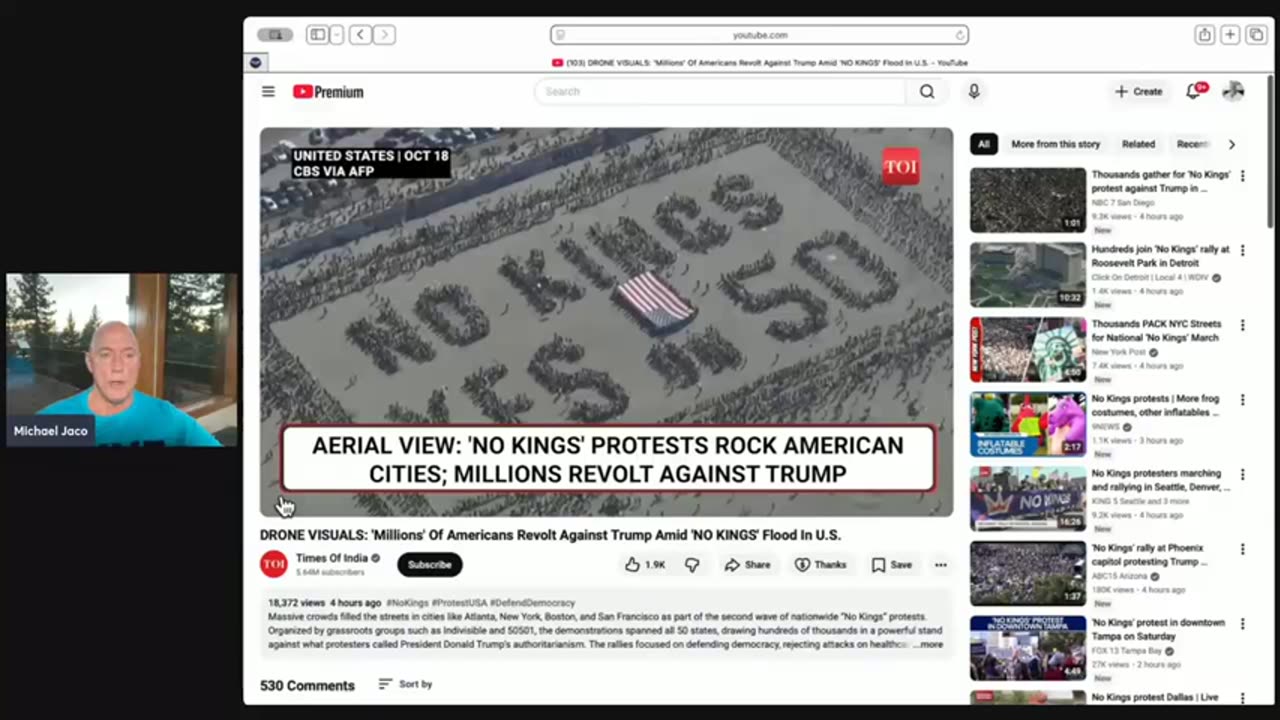Click the TOI logo watermark in video
1280x720 pixels.
point(900,167)
